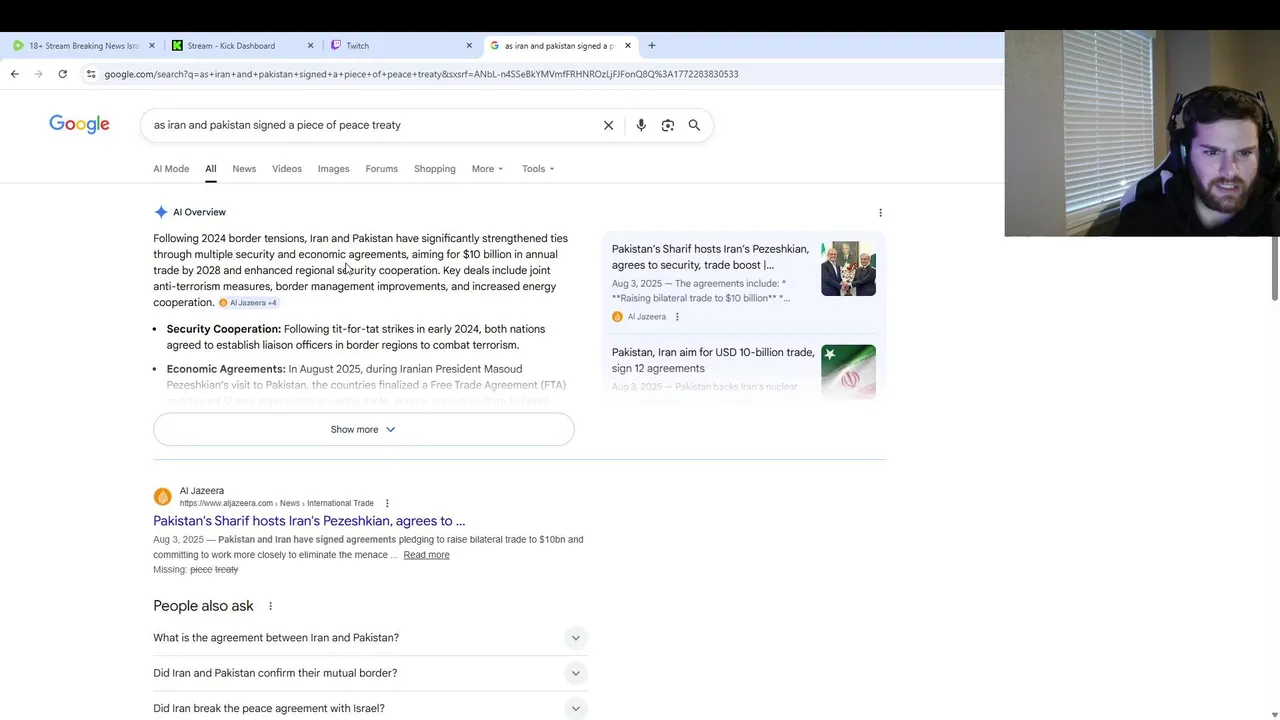Open AI Overview three-dot options menu
This screenshot has height=720, width=1280.
click(880, 213)
